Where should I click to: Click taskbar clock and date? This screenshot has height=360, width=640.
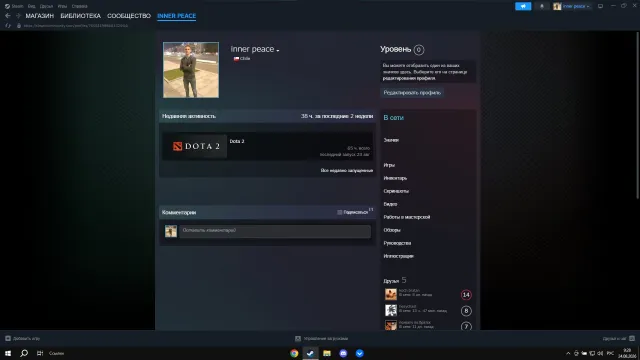click(627, 353)
